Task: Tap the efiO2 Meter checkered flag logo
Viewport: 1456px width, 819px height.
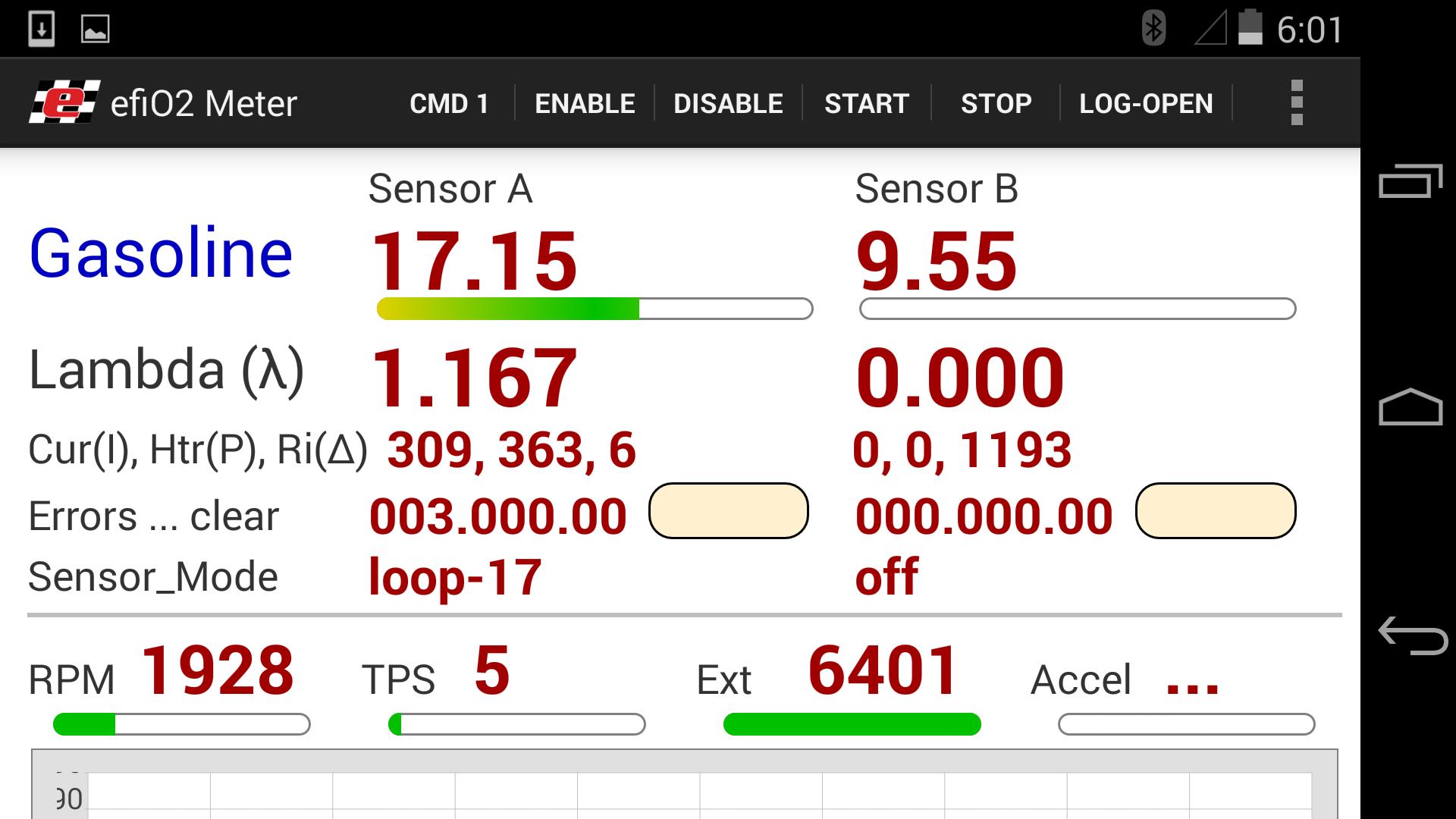Action: [64, 102]
